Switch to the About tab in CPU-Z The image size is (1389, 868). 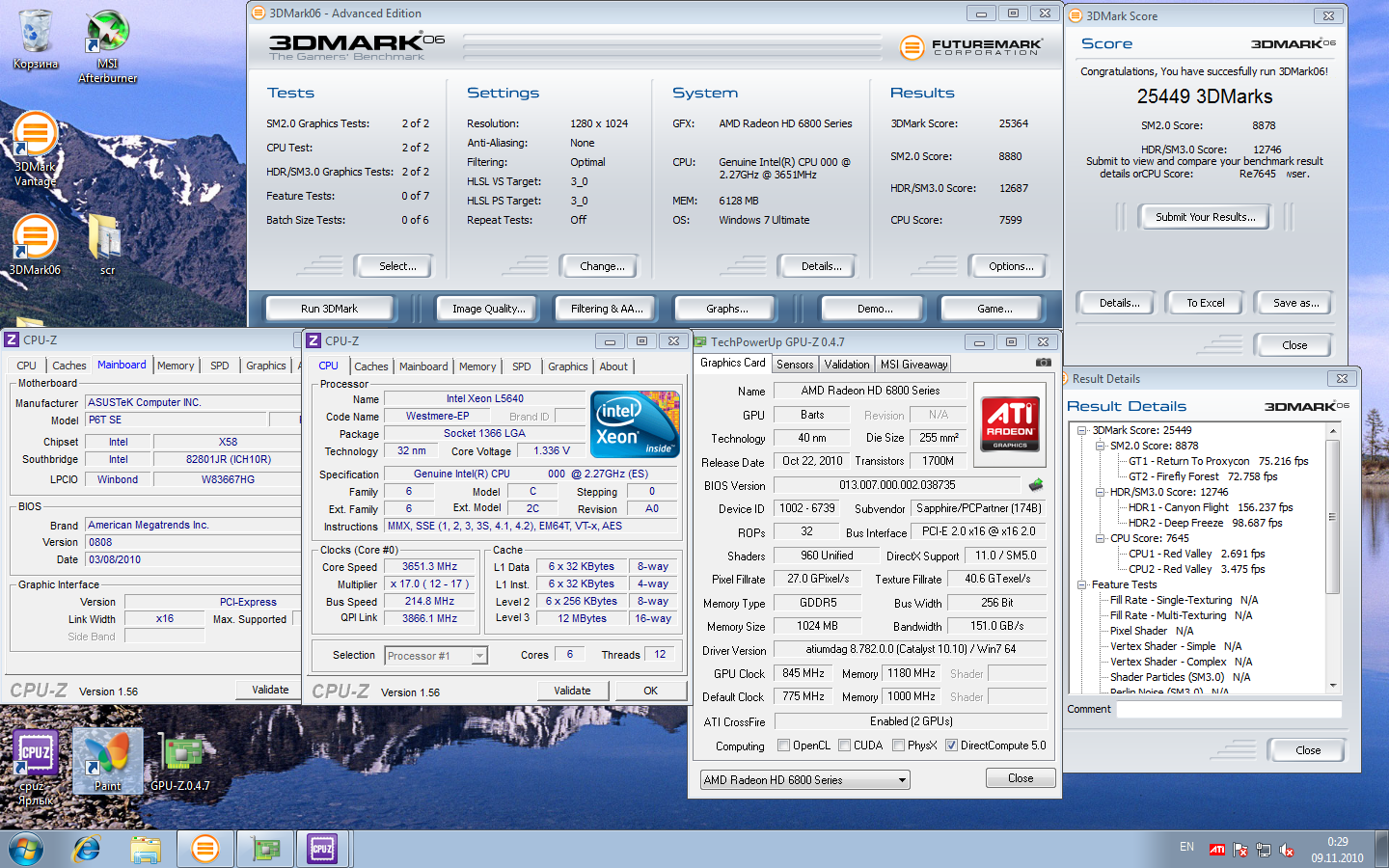[613, 366]
